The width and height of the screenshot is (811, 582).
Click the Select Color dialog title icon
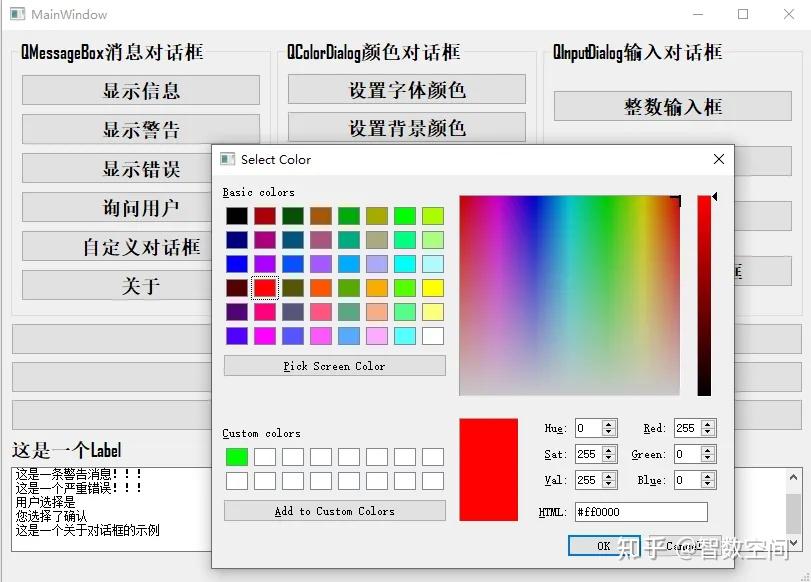(226, 159)
